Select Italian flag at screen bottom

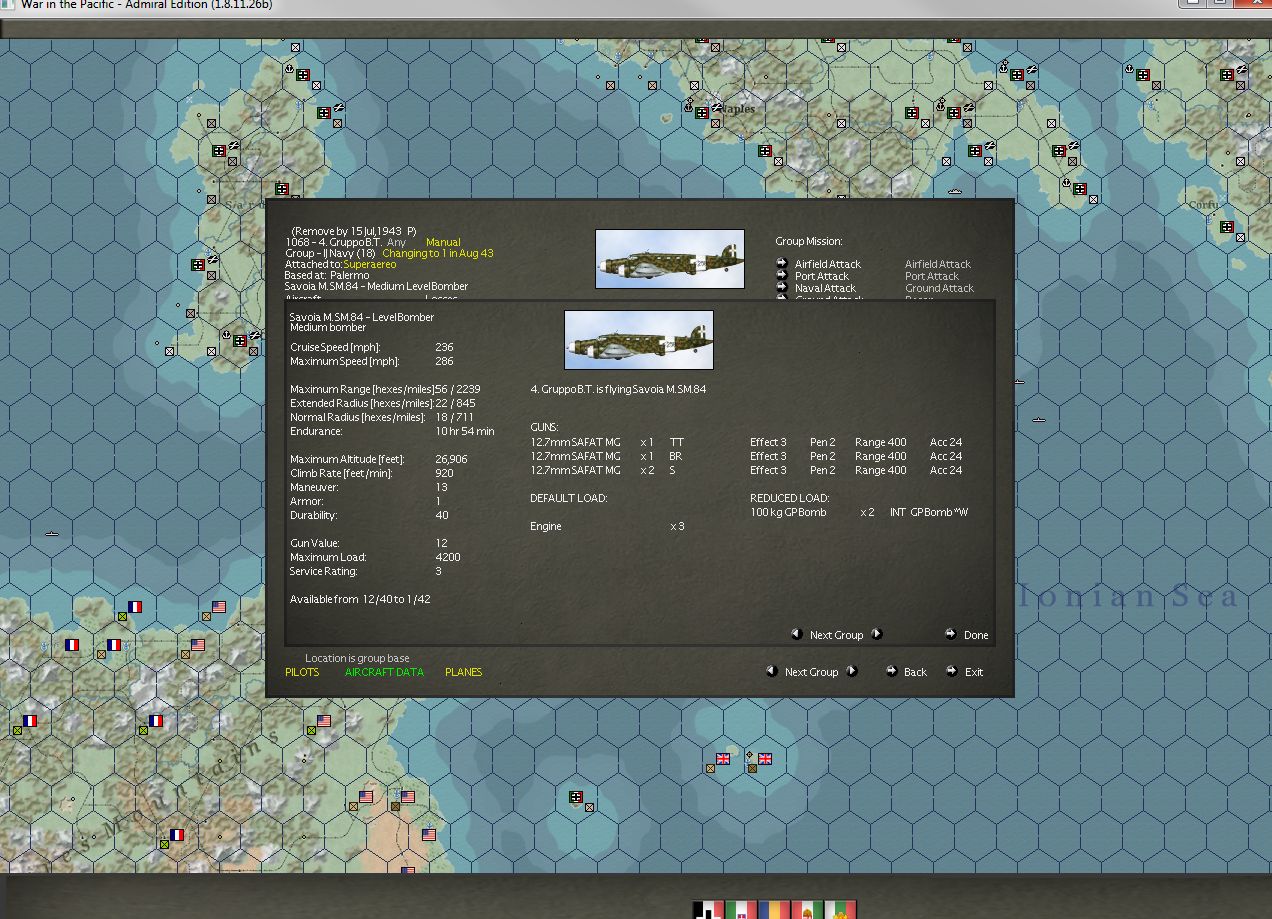[x=741, y=910]
